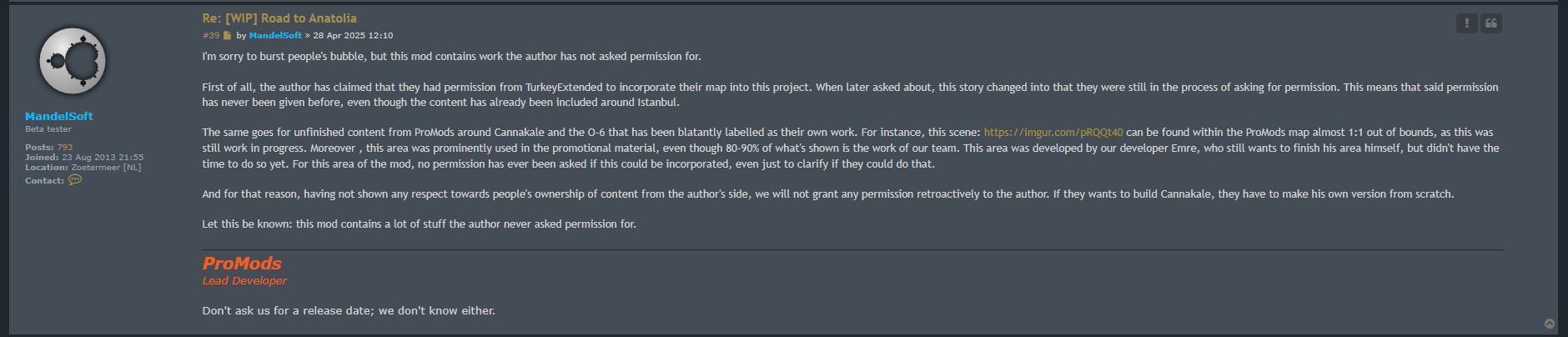Click the post page icon beside #39

click(227, 36)
